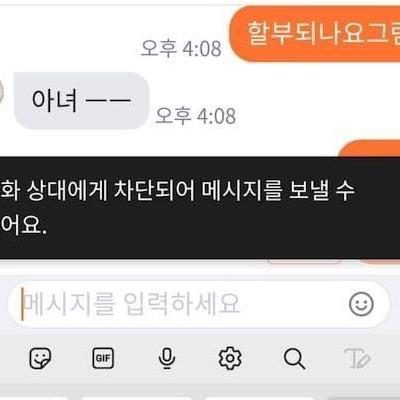Open the text editing T-pencil tool
The width and height of the screenshot is (400, 400).
(x=357, y=358)
